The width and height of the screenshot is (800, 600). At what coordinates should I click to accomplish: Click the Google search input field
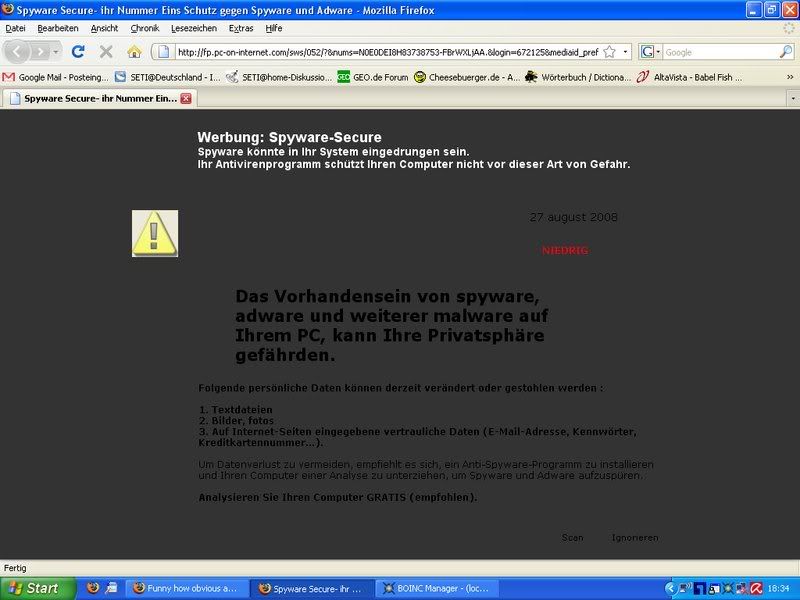coord(720,52)
